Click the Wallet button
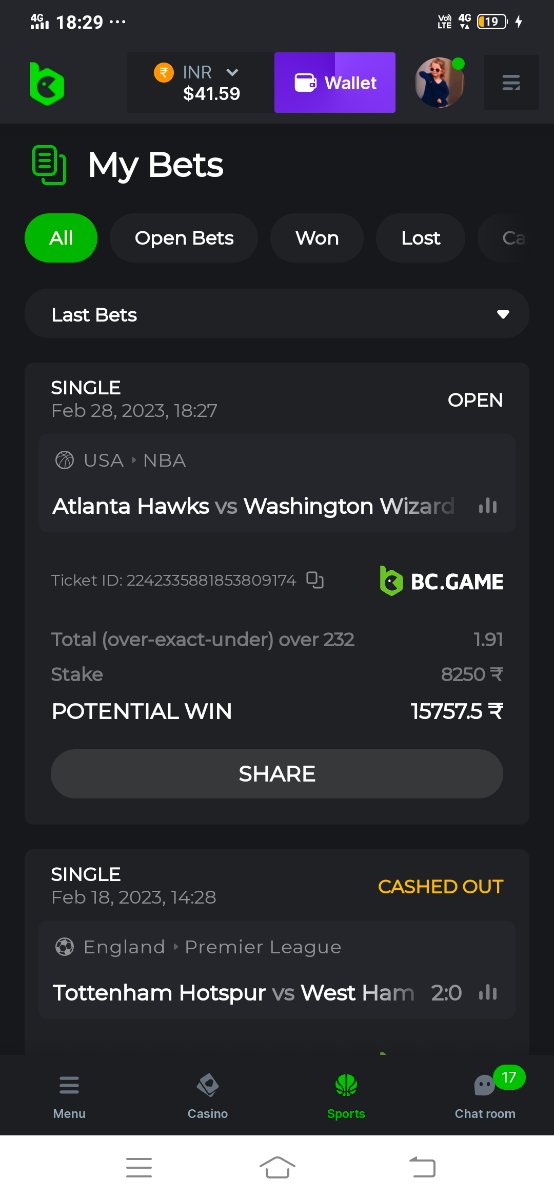554x1200 pixels. [x=335, y=83]
